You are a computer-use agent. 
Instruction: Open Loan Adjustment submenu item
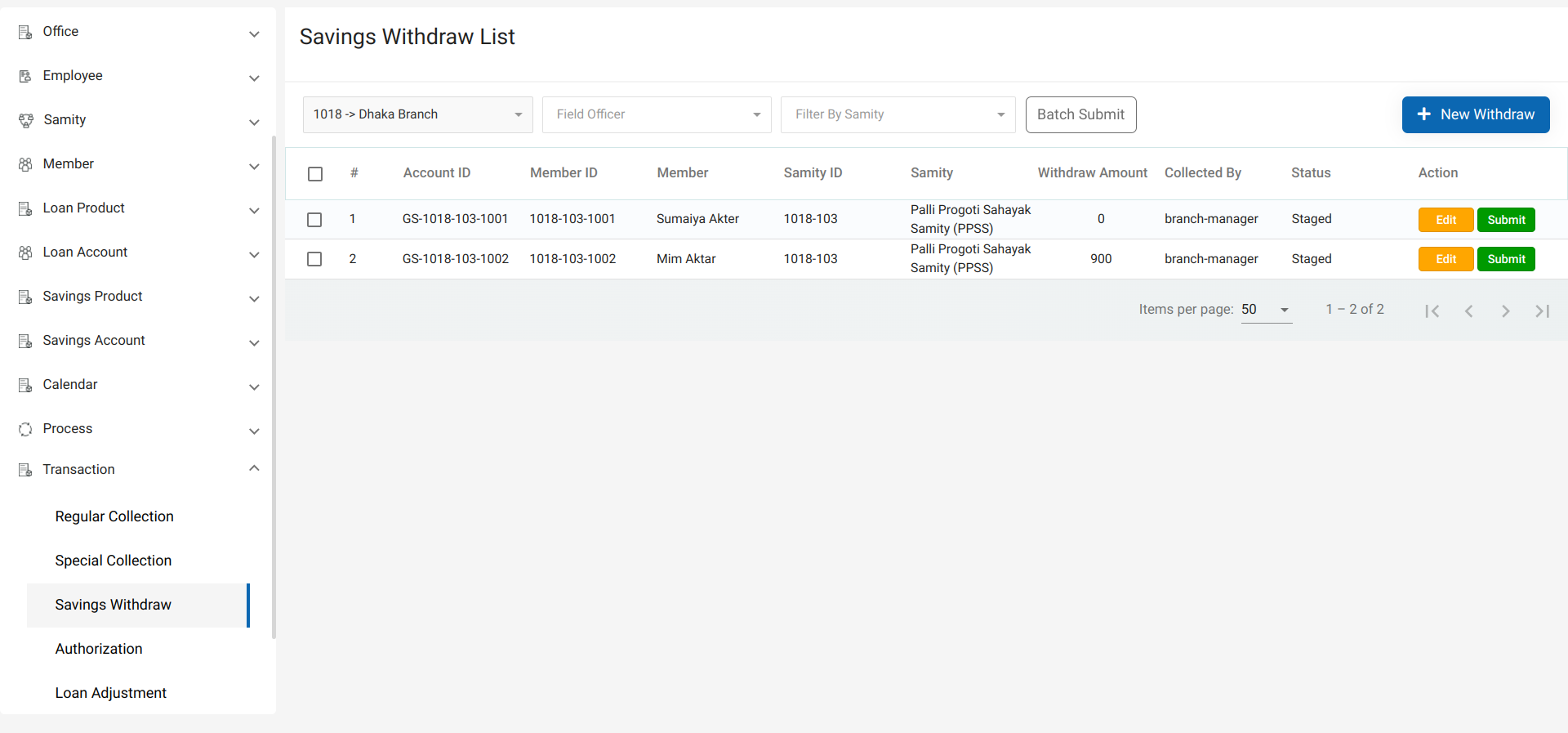coord(111,693)
